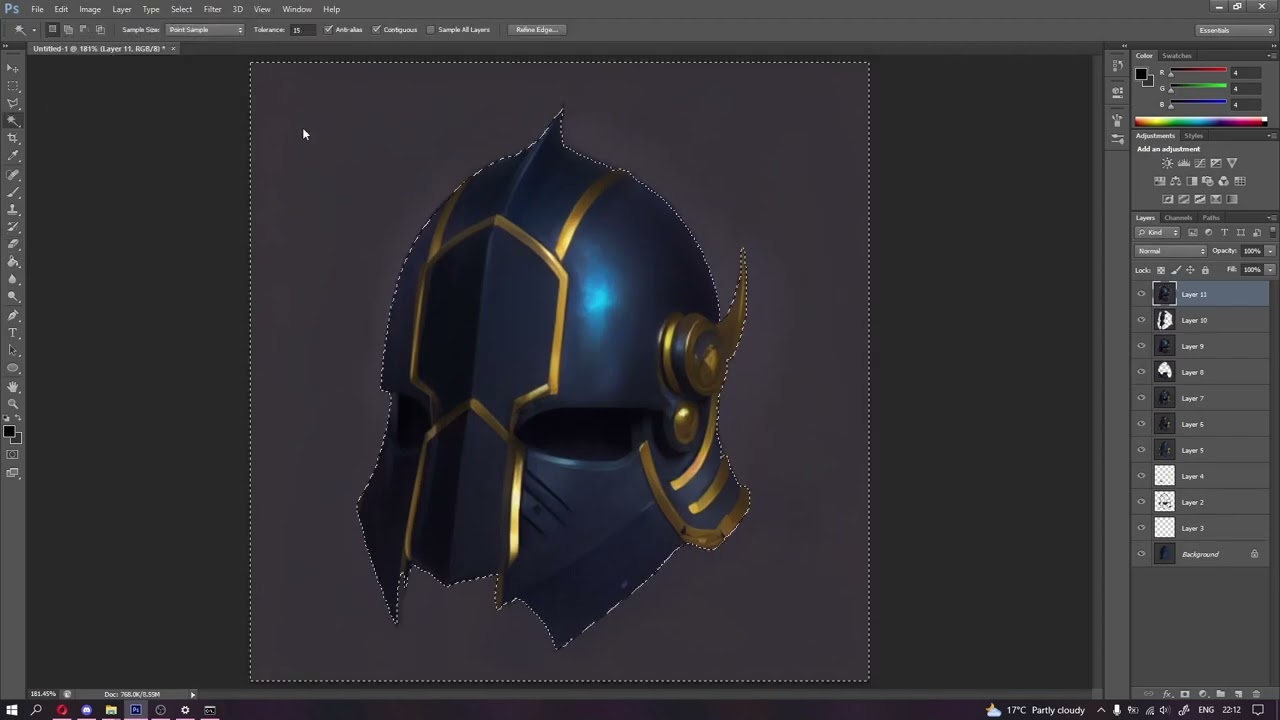Switch to the Styles tab
1280x720 pixels.
1194,135
